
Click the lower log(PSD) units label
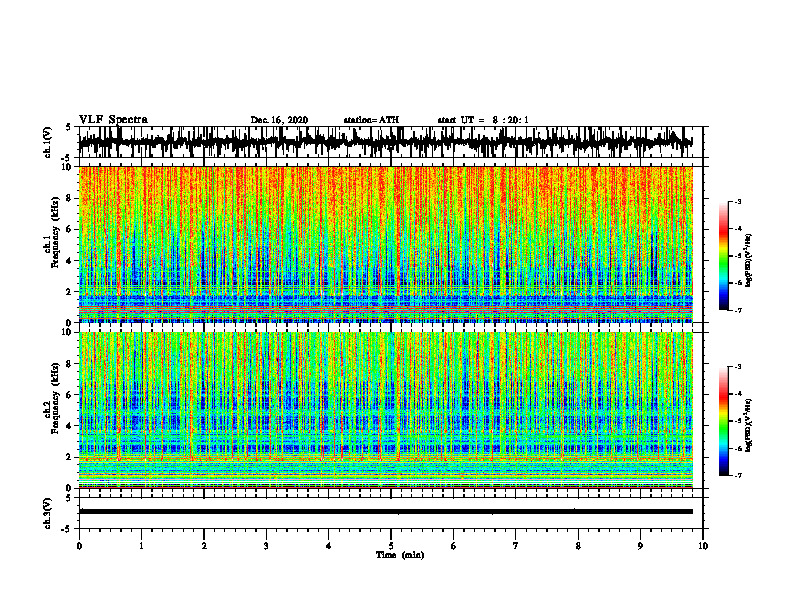[x=749, y=425]
